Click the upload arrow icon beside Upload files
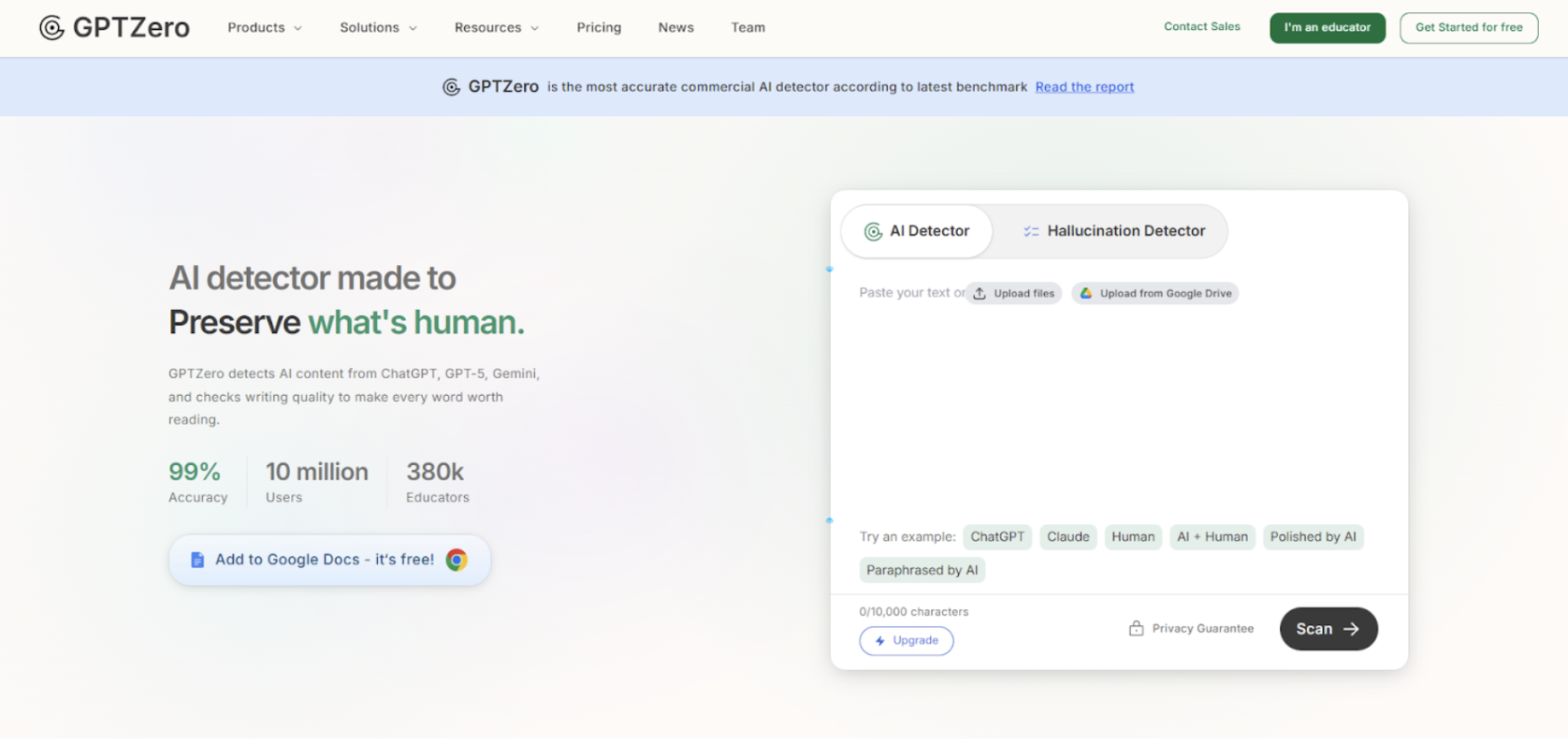1568x745 pixels. 980,294
